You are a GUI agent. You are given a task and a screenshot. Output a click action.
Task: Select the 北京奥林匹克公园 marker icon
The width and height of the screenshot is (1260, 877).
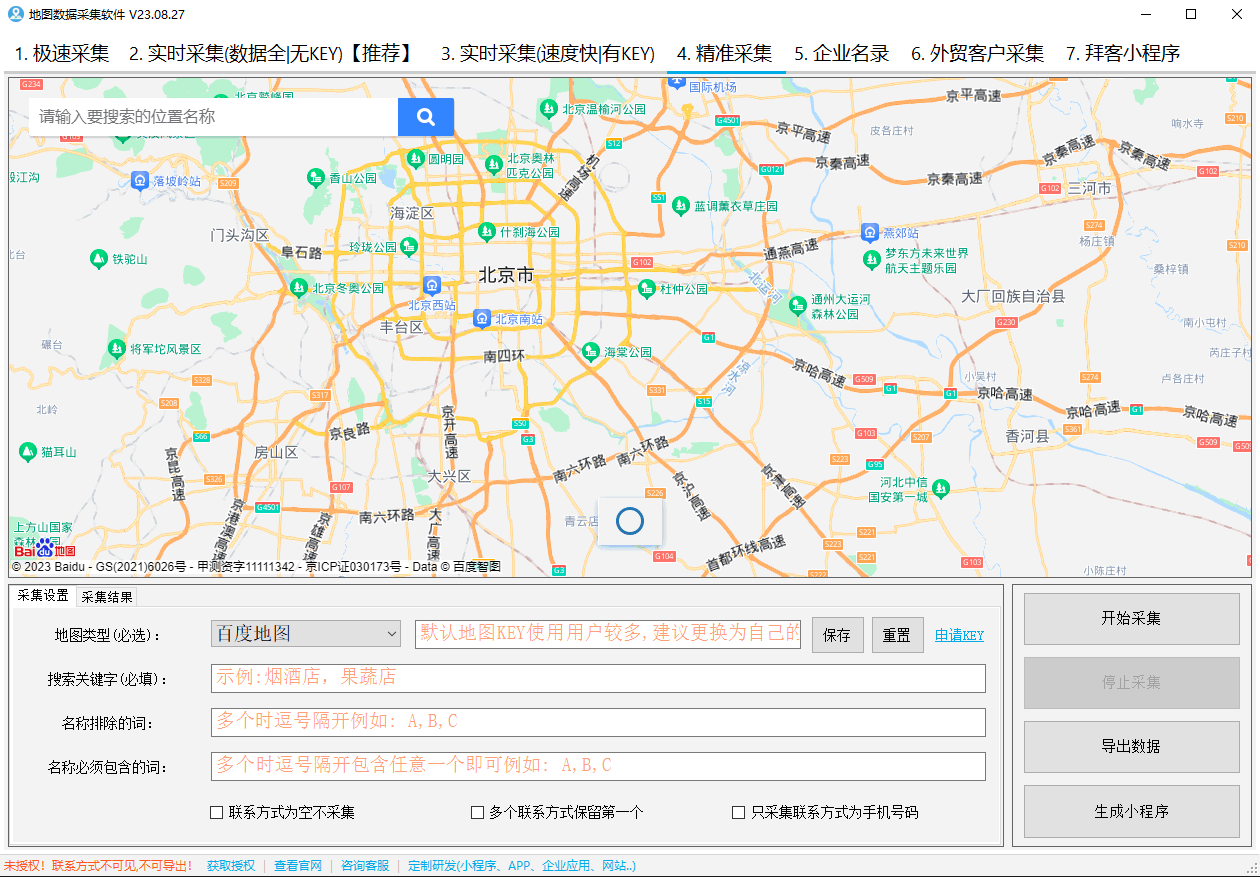493,164
